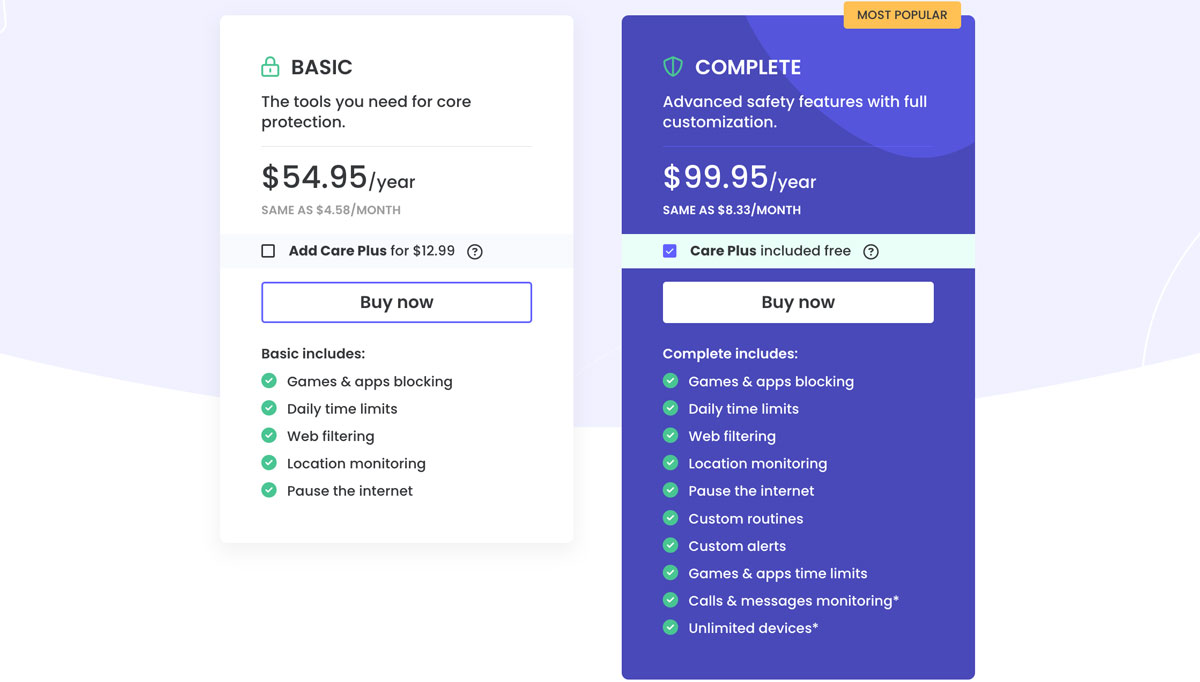Click the SAME AS $8.33/MONTH text

730,210
